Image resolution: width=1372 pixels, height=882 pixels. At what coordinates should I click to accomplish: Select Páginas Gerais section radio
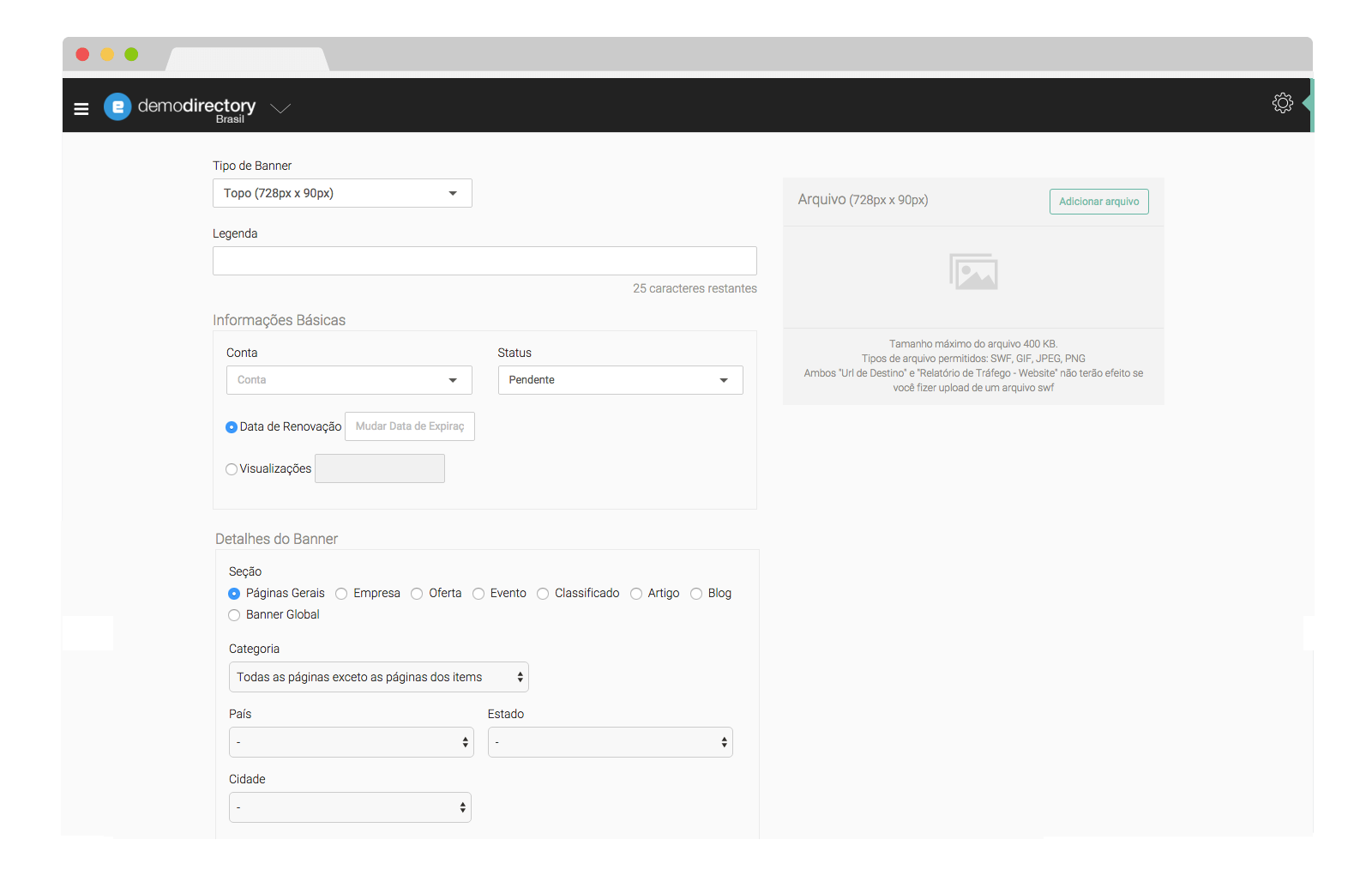234,594
